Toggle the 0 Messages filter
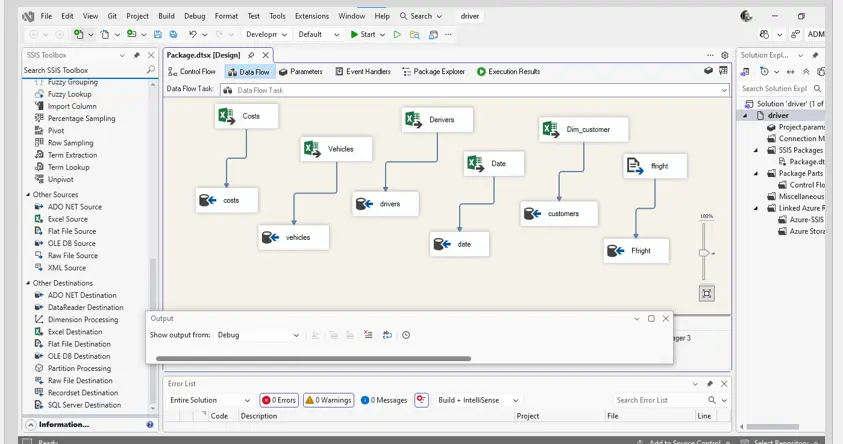 (384, 400)
